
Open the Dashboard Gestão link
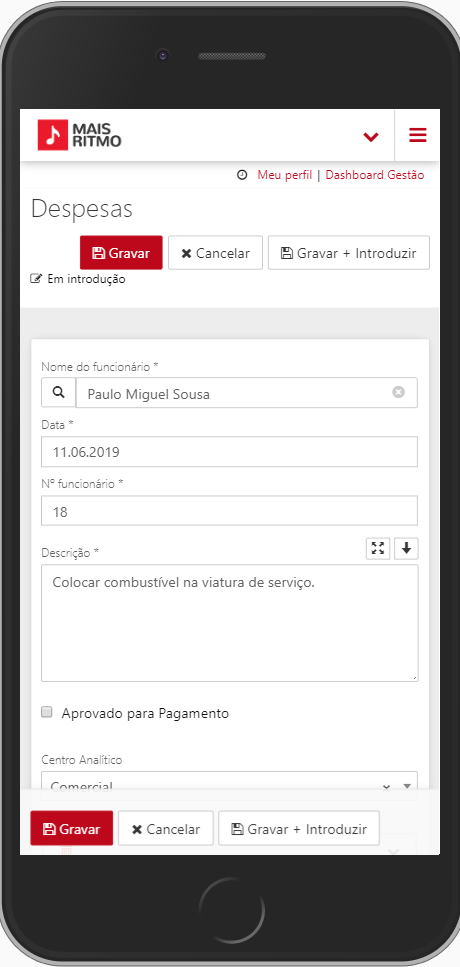click(375, 175)
